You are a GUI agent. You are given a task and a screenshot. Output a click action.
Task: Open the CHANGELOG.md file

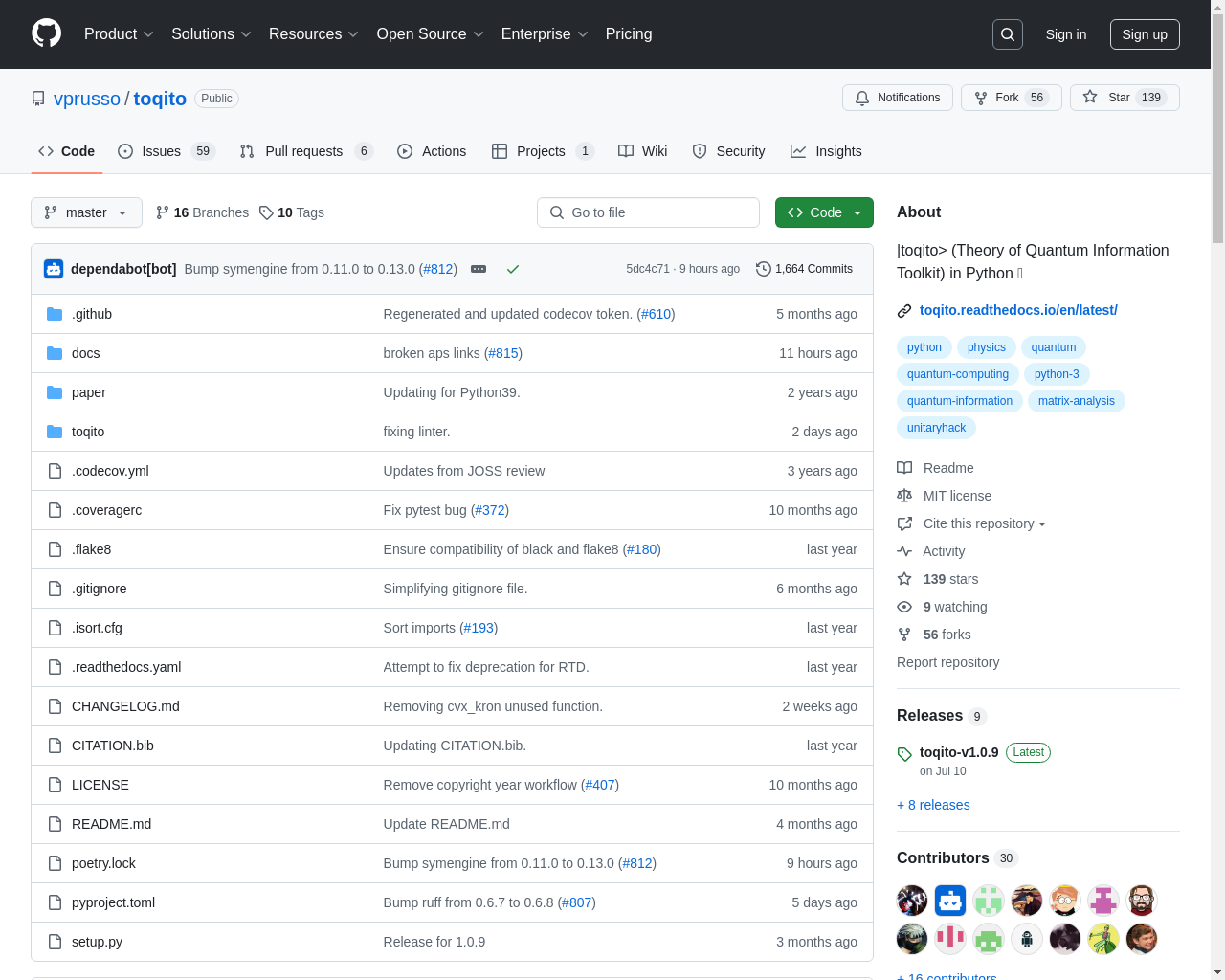125,706
